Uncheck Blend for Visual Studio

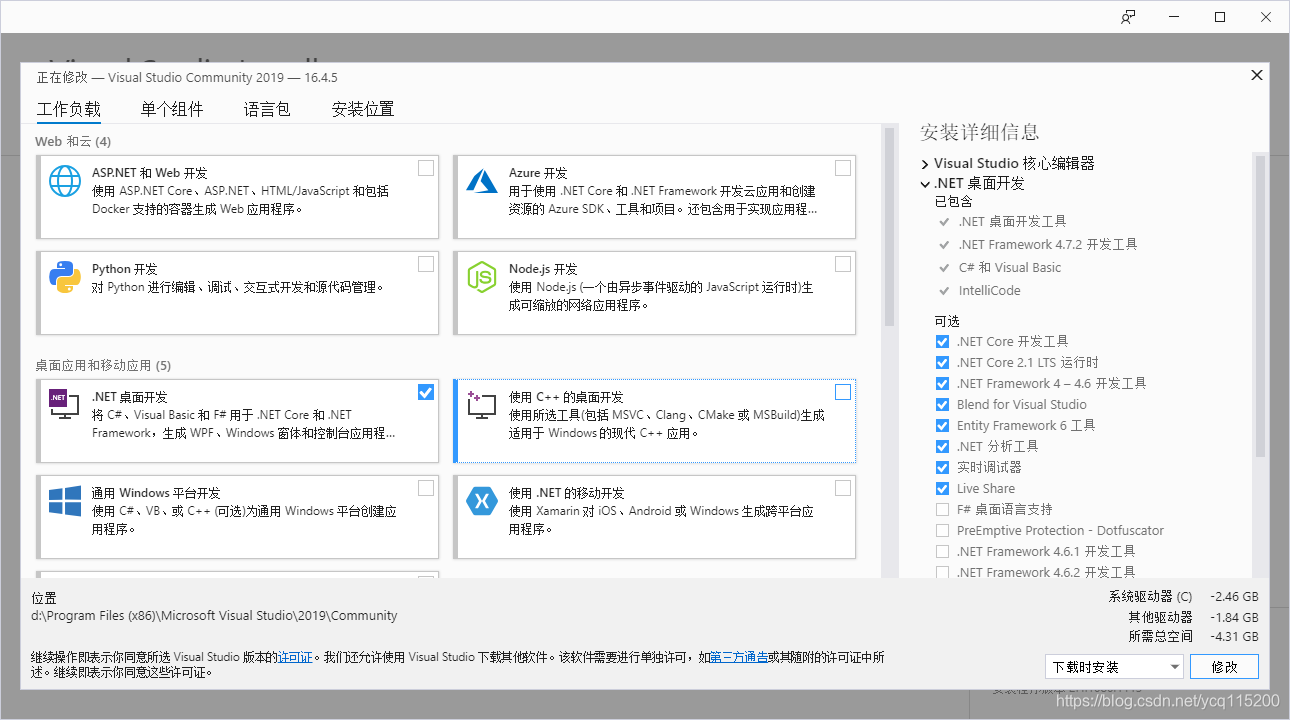[942, 404]
